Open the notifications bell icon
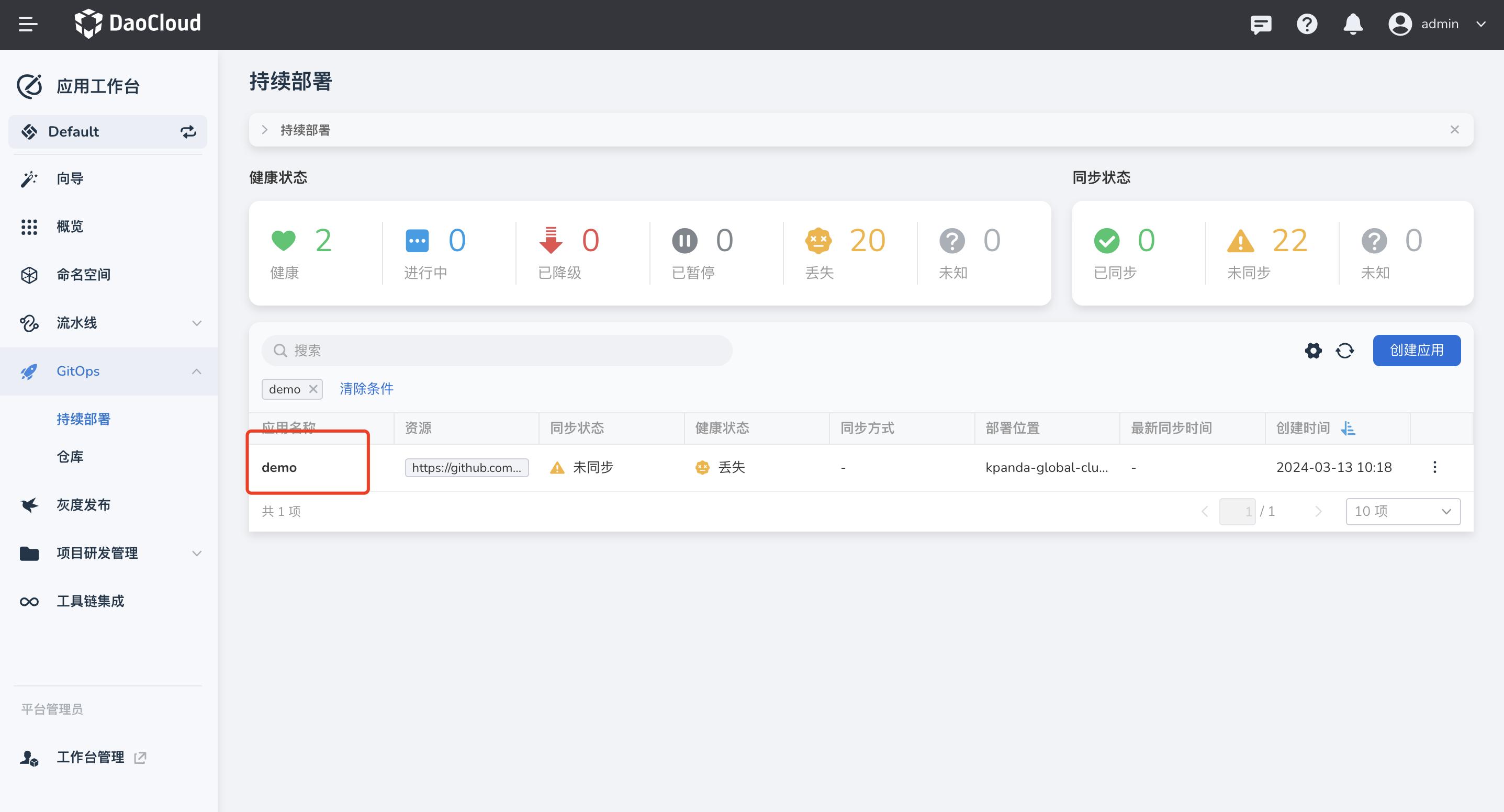 click(1352, 25)
